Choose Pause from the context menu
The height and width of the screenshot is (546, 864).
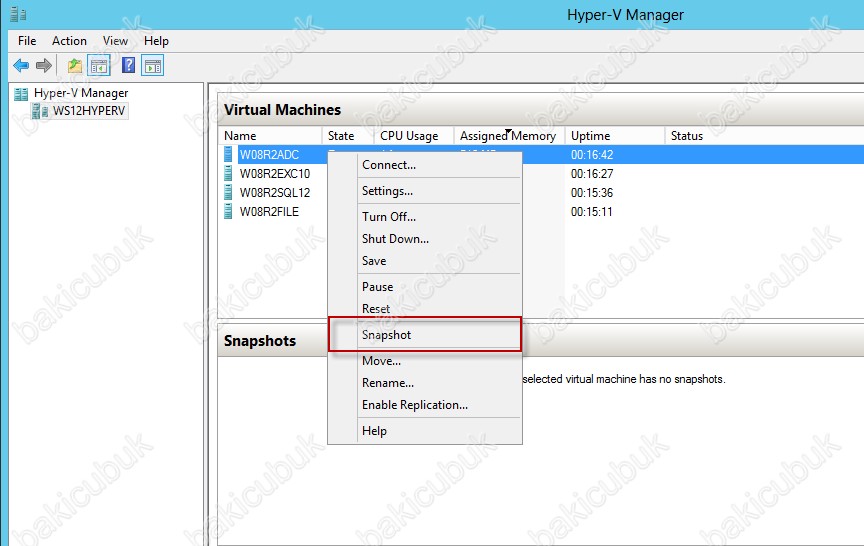(425, 286)
